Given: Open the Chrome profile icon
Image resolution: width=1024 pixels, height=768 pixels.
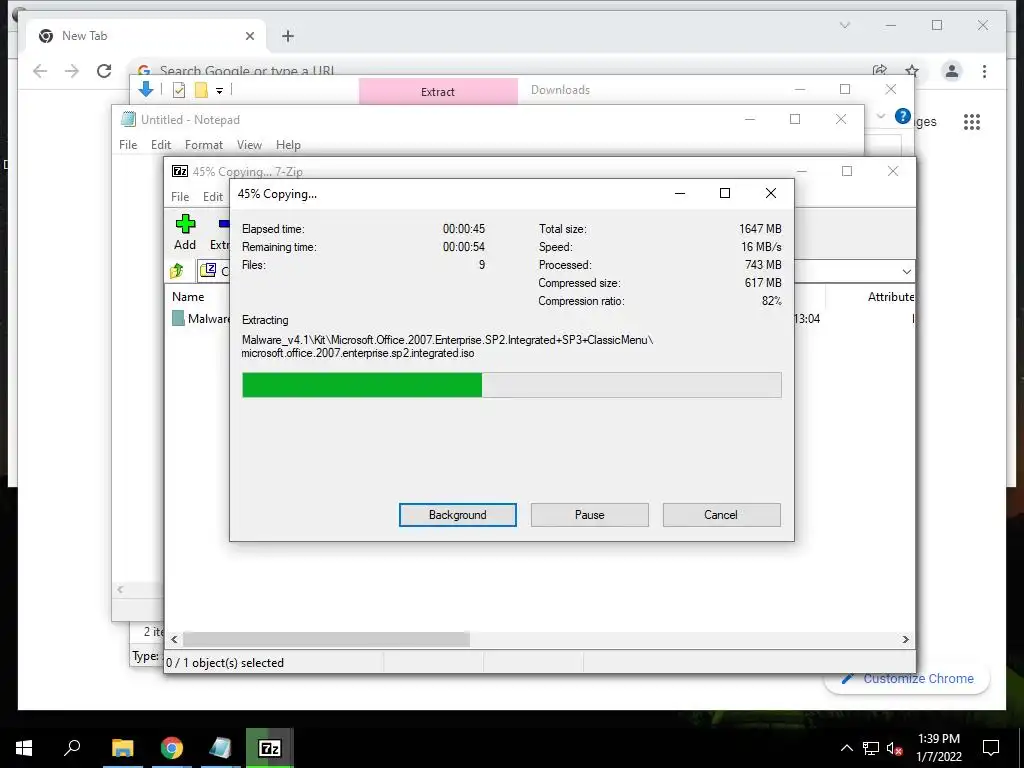Looking at the screenshot, I should click(x=952, y=71).
